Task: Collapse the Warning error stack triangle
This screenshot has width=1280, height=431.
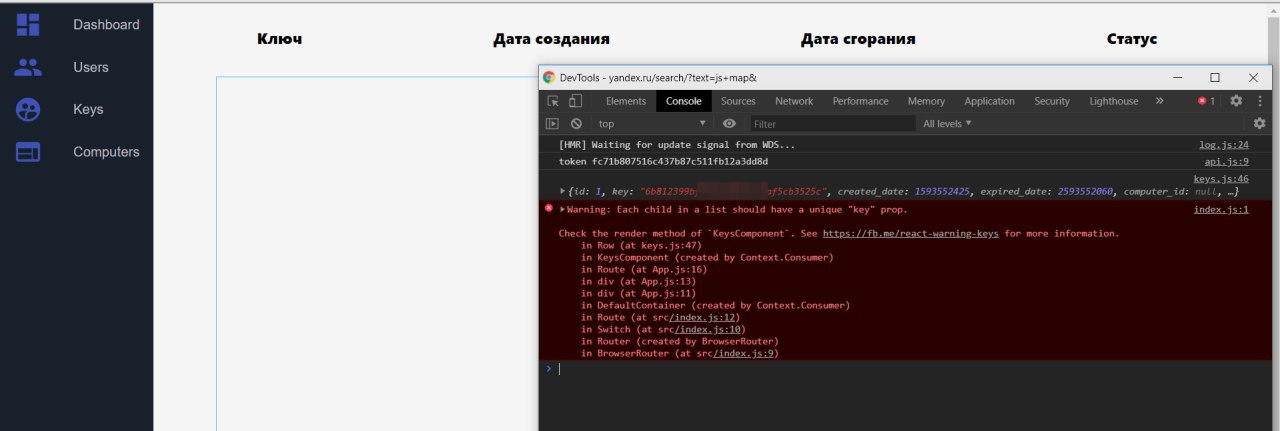Action: coord(562,209)
